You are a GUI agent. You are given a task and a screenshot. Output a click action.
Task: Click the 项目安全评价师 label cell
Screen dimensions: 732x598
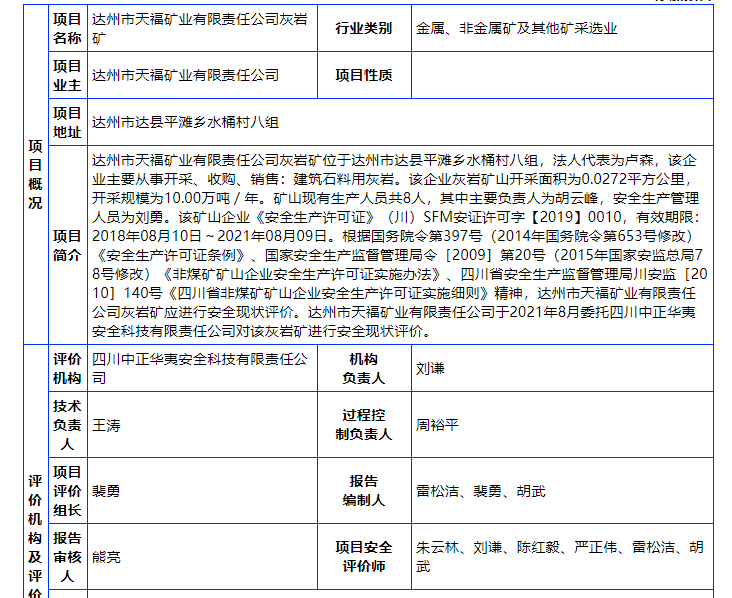pyautogui.click(x=363, y=557)
